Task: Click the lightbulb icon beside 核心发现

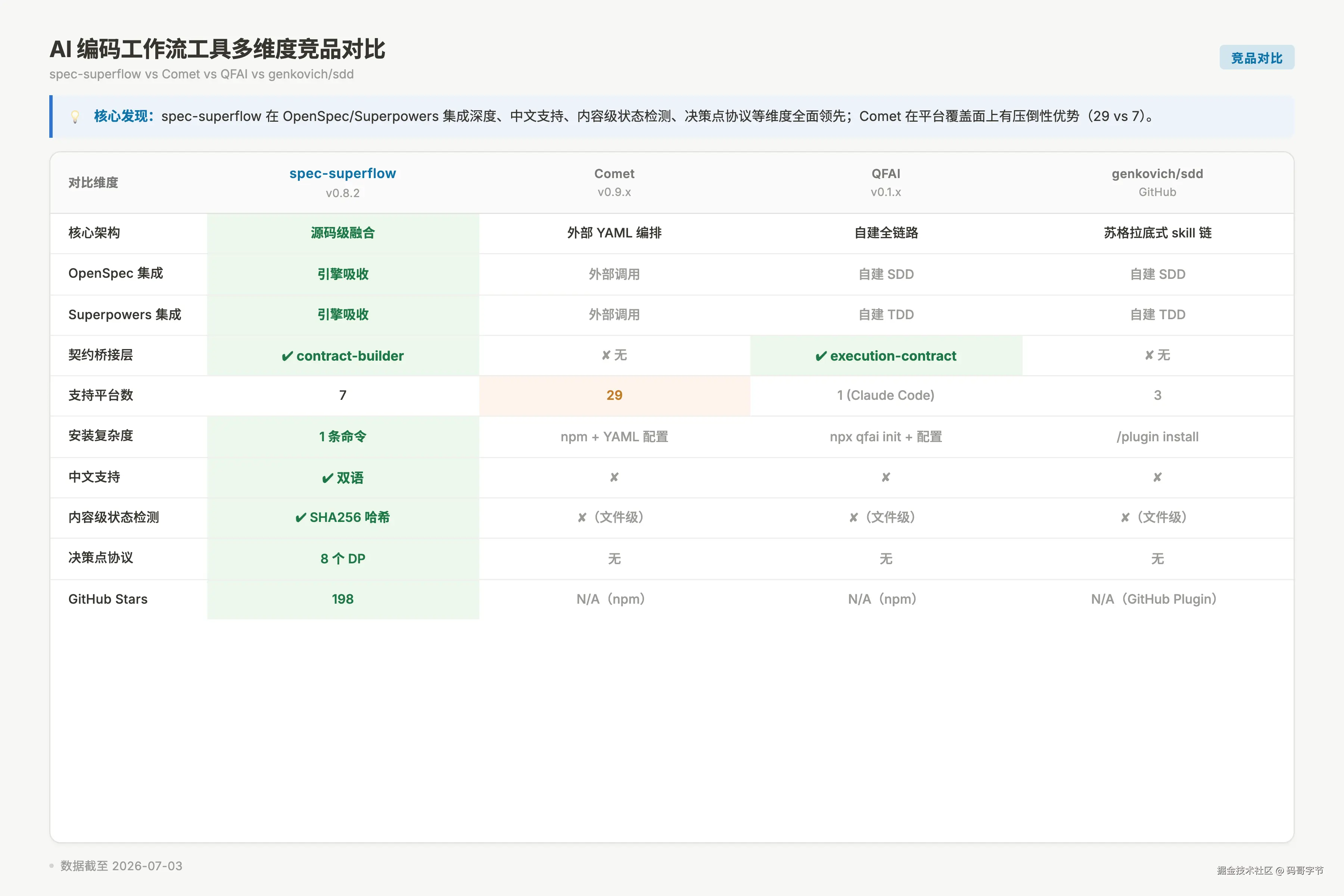Action: pyautogui.click(x=75, y=116)
